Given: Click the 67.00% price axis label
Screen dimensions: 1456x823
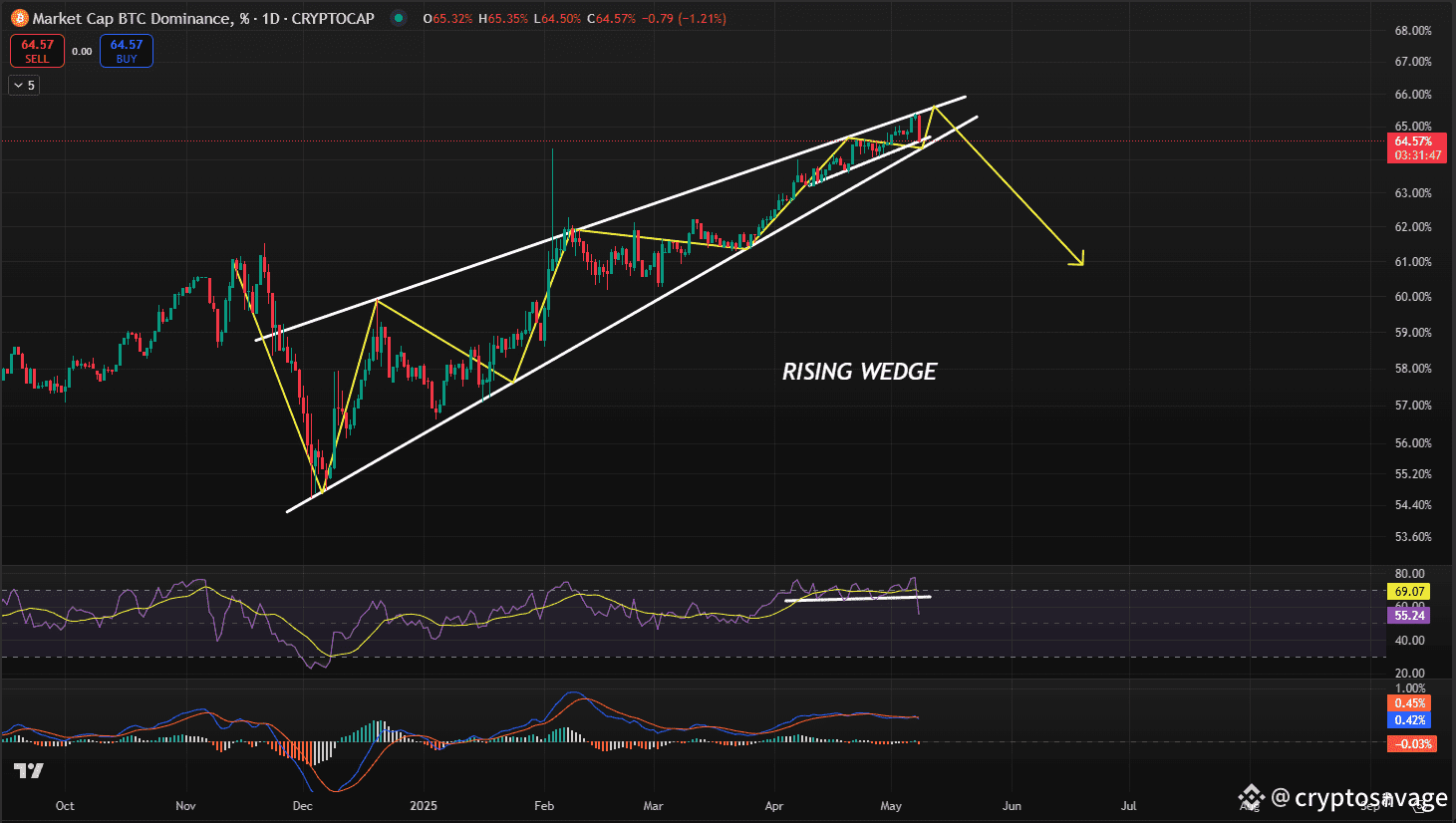Looking at the screenshot, I should [x=1413, y=62].
